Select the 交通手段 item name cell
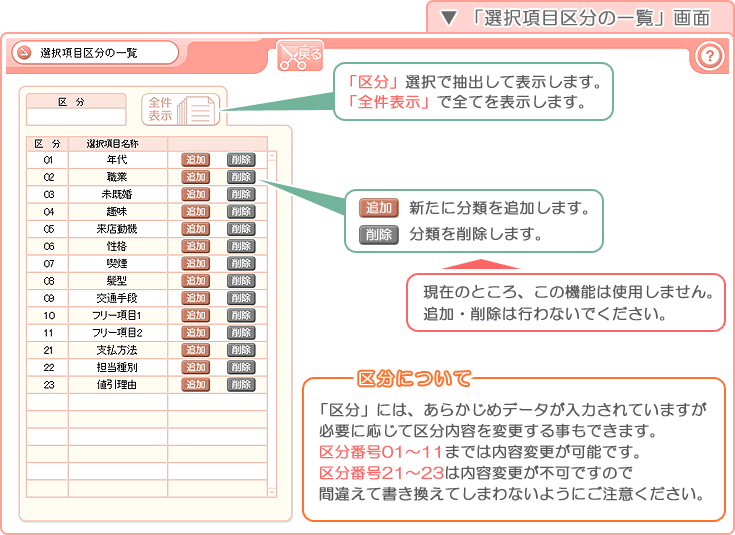This screenshot has height=535, width=735. 117,298
